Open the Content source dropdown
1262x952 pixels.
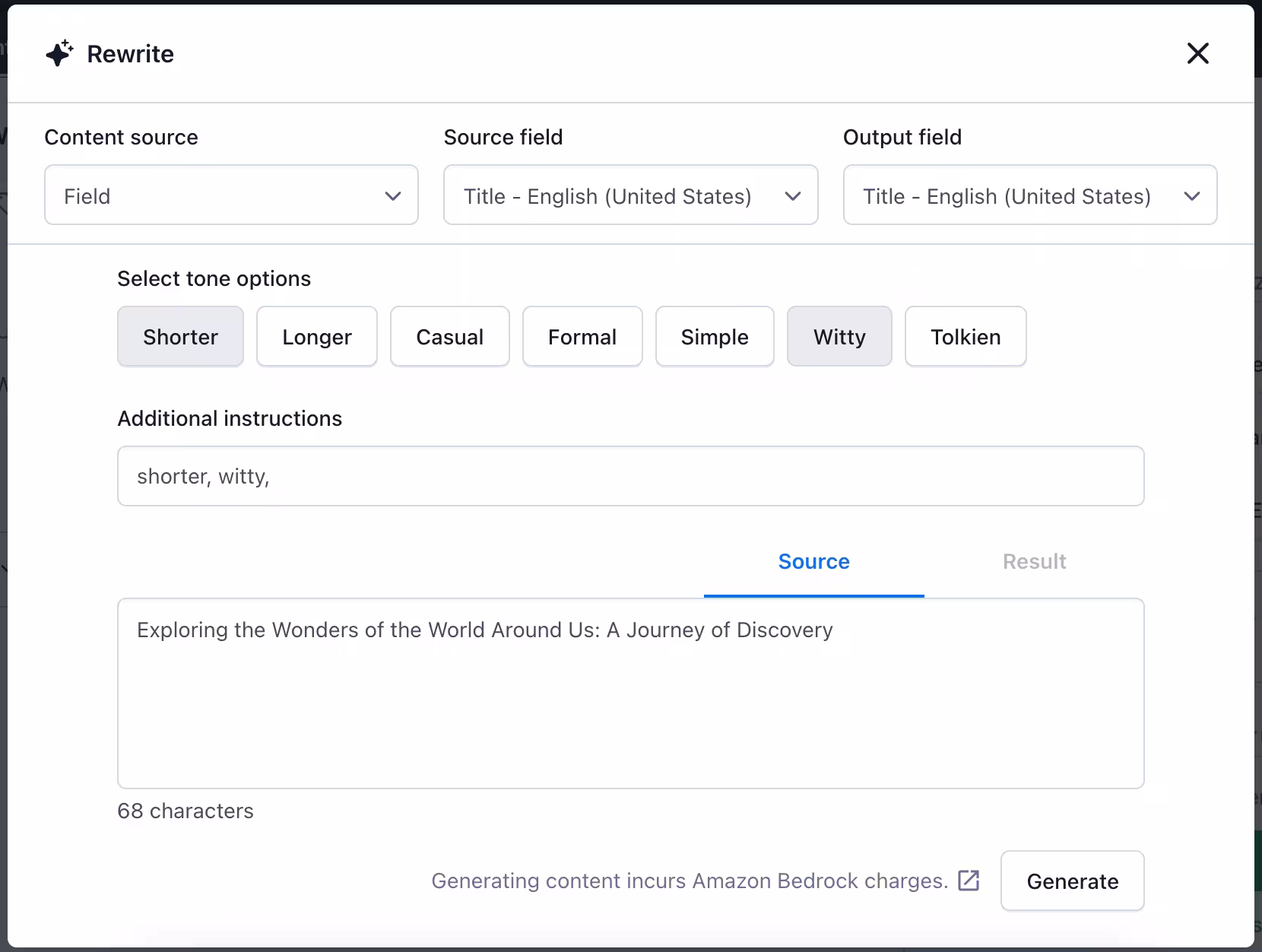pos(231,195)
